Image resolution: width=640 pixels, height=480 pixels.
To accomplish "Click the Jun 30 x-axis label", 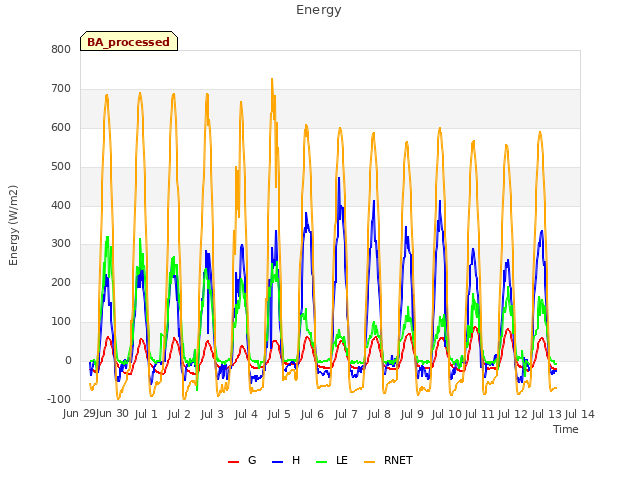I will 112,414.
